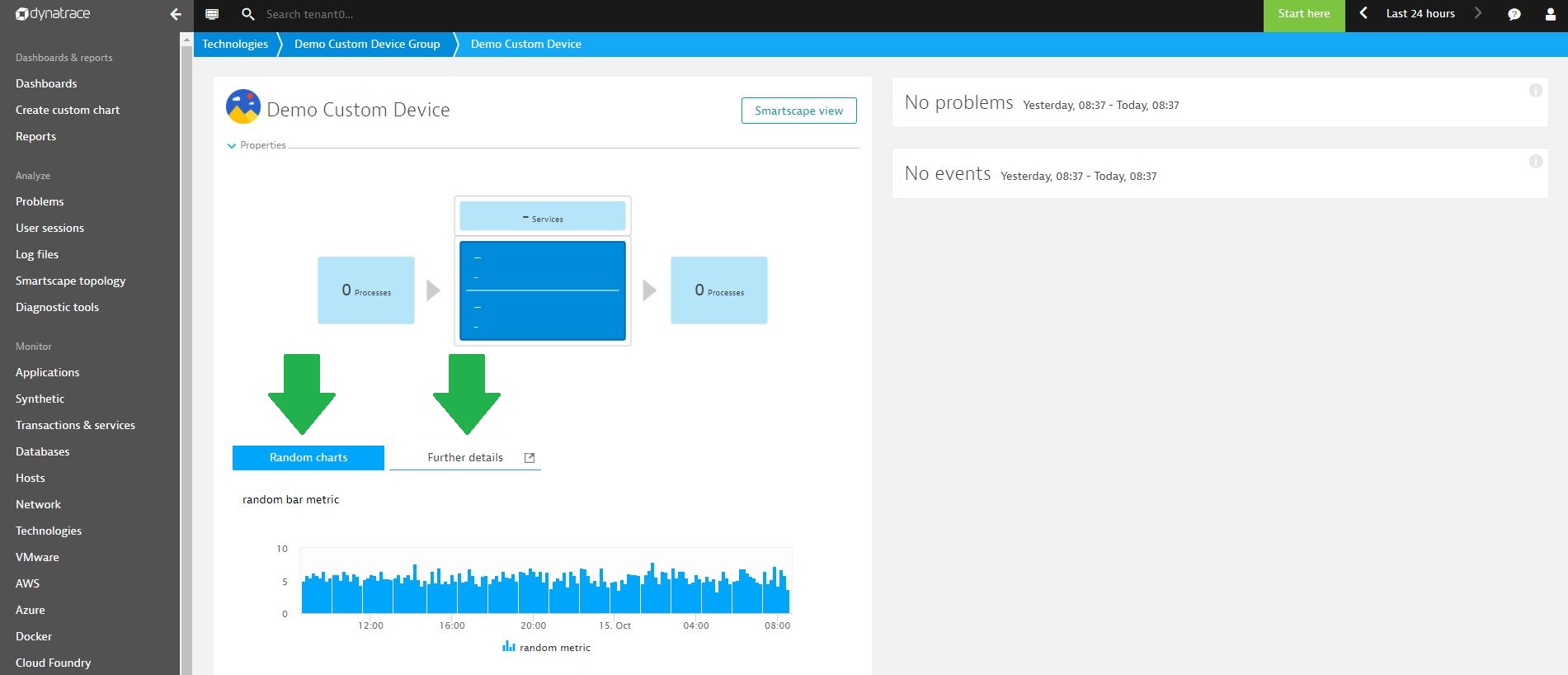Click the Demo Custom Device breadcrumb

(526, 44)
